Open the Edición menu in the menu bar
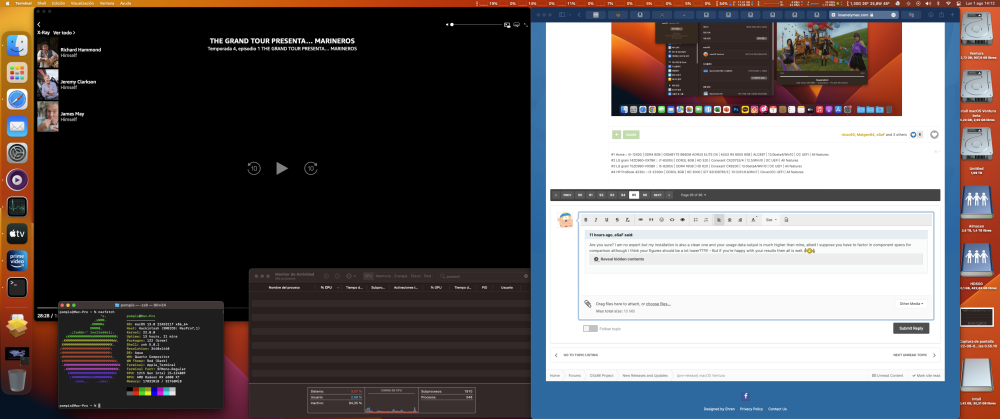This screenshot has width=1000, height=419. click(x=58, y=3)
